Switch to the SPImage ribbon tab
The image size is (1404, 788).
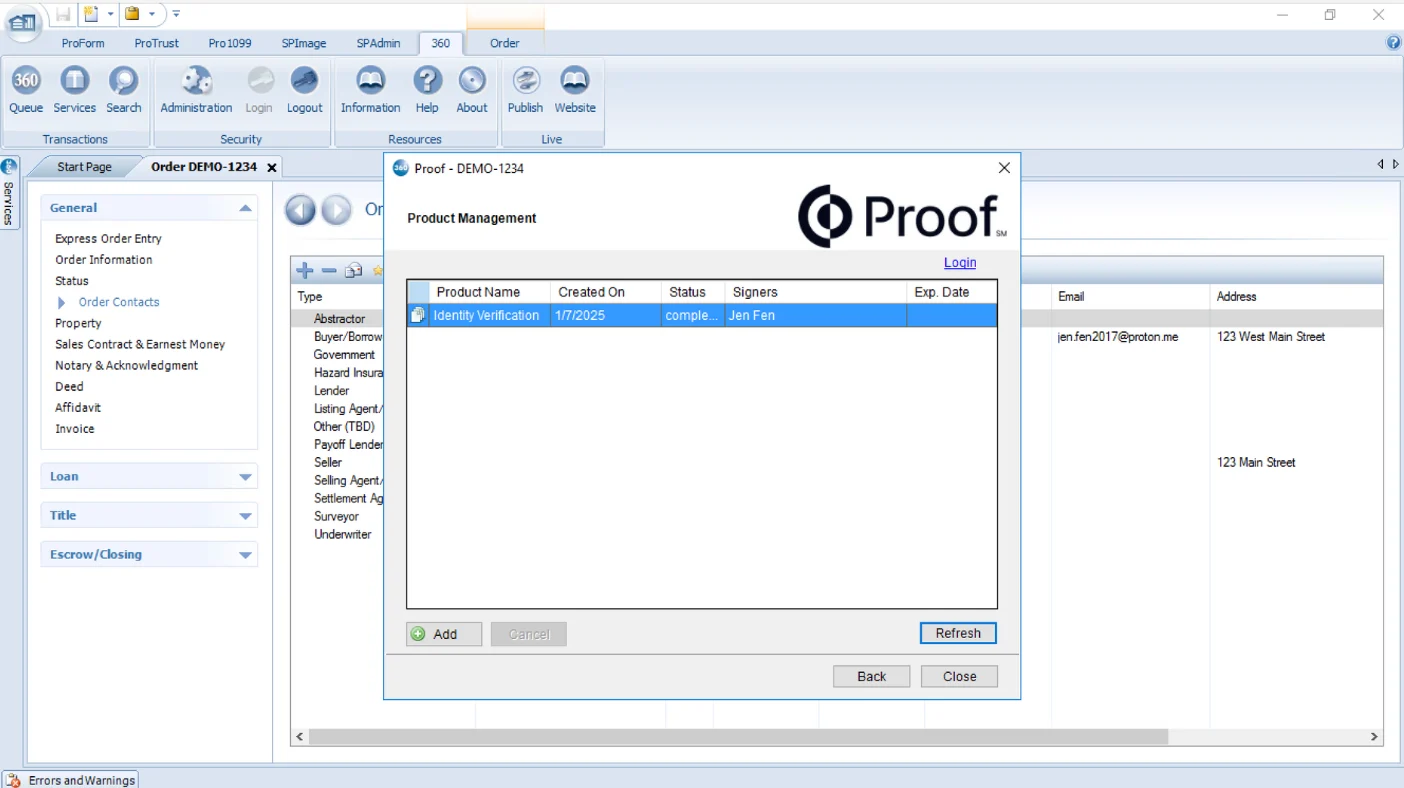[304, 43]
